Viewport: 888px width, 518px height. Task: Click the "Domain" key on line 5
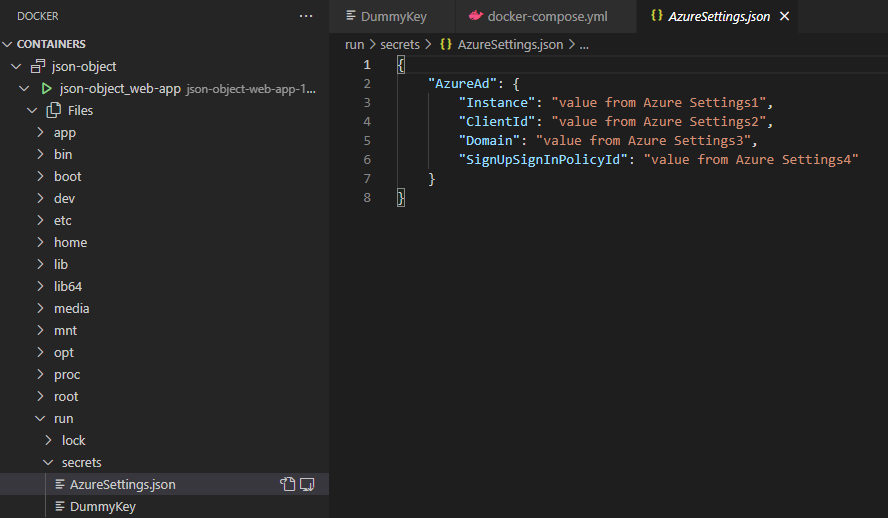click(x=489, y=141)
